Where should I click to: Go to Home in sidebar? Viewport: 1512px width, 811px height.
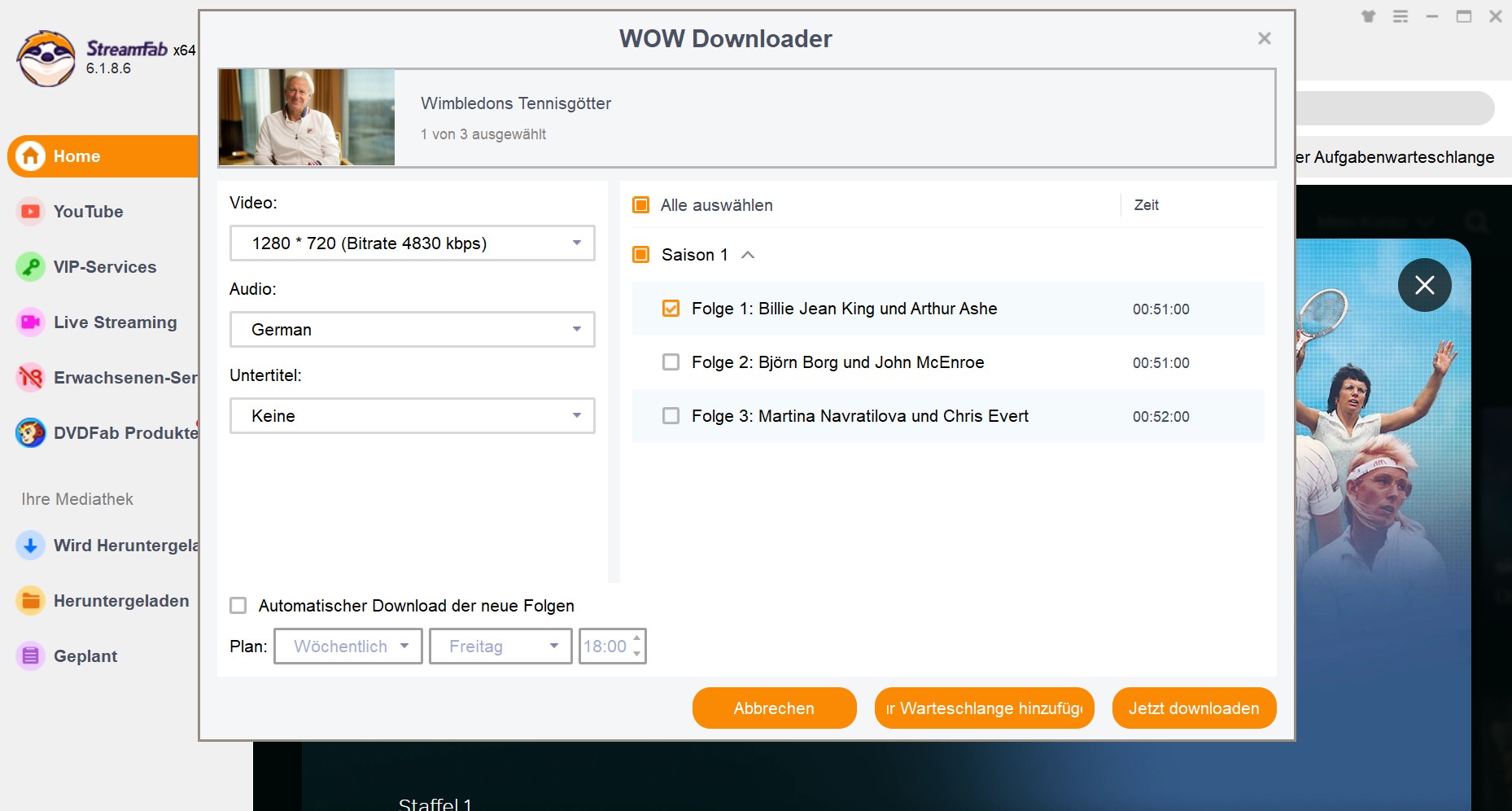(x=103, y=156)
